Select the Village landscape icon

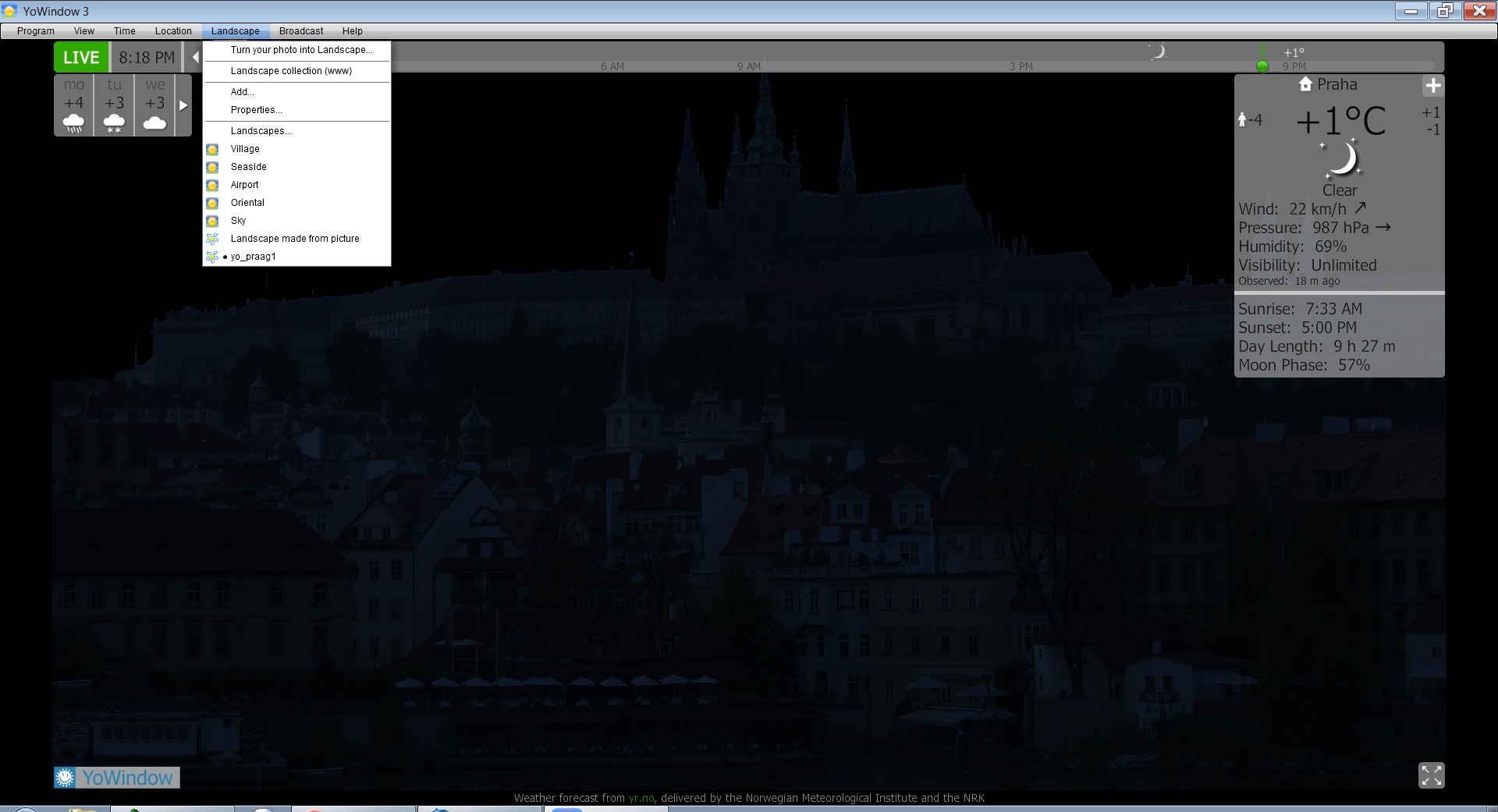pyautogui.click(x=212, y=149)
